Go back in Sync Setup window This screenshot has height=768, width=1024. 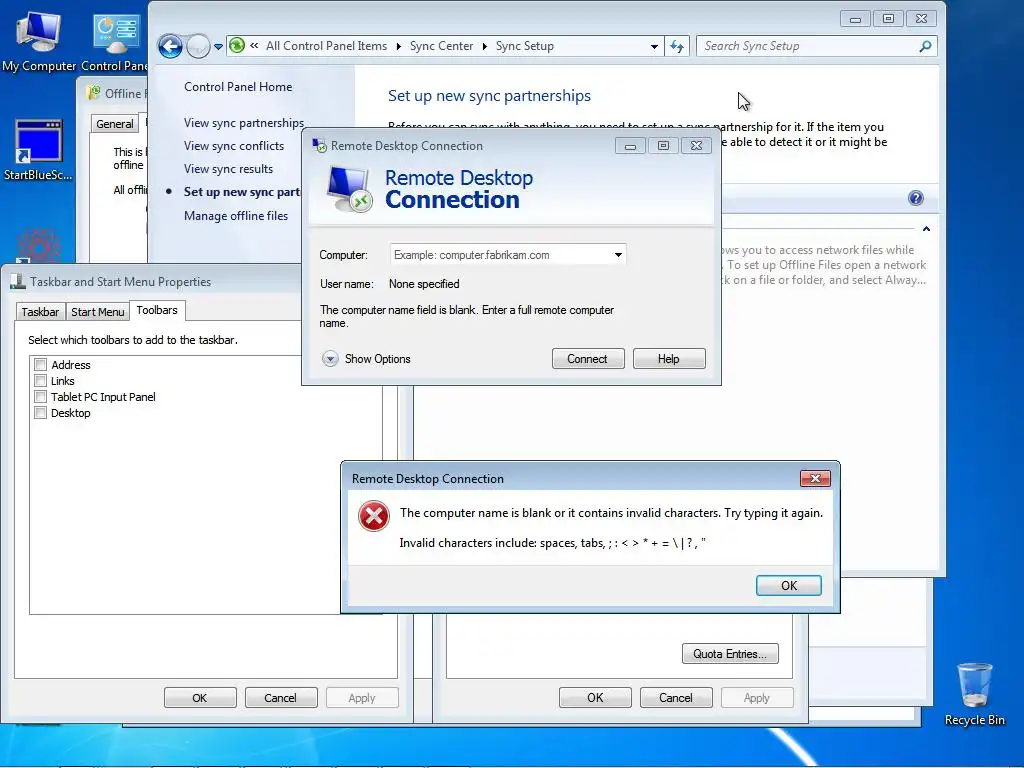pos(170,46)
